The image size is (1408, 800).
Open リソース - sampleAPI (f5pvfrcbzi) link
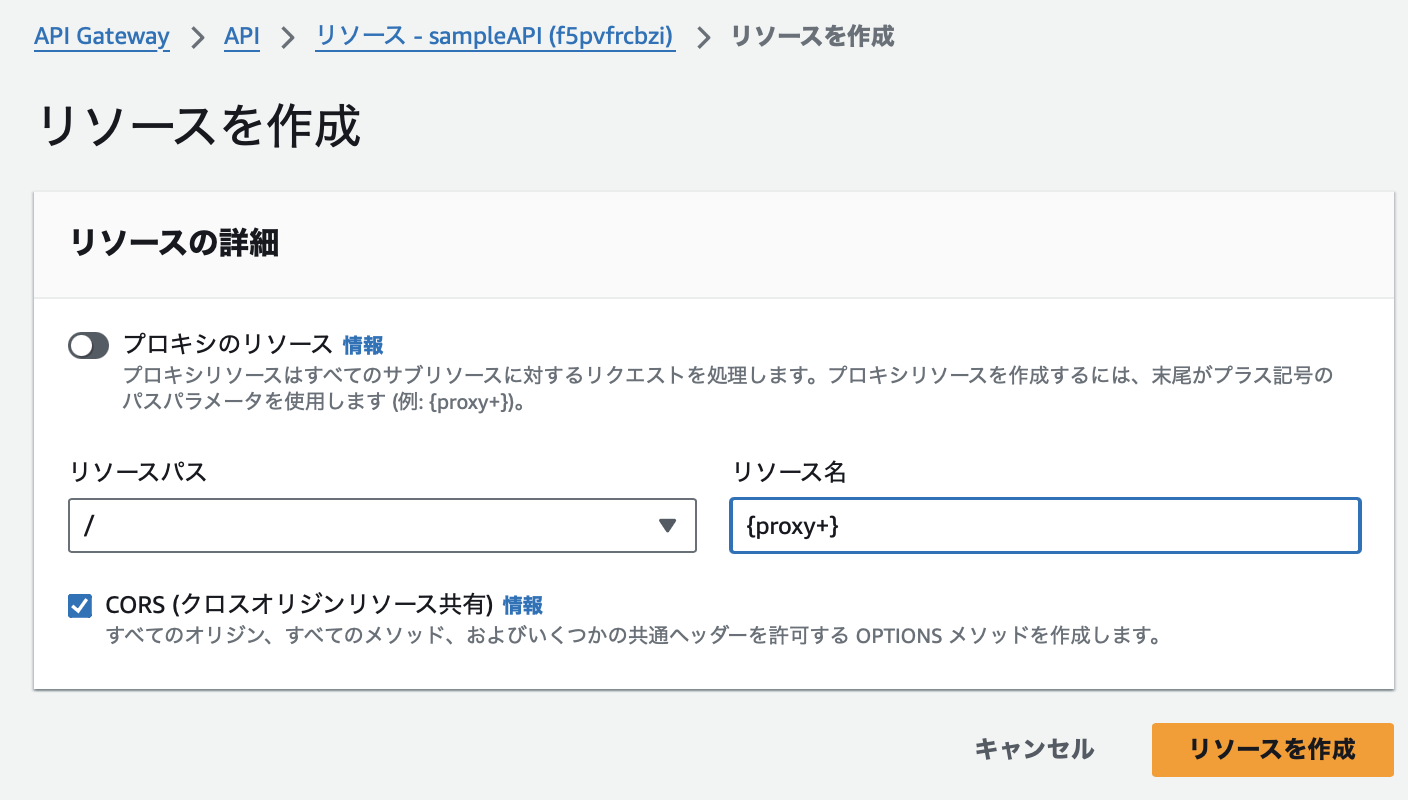pyautogui.click(x=494, y=36)
